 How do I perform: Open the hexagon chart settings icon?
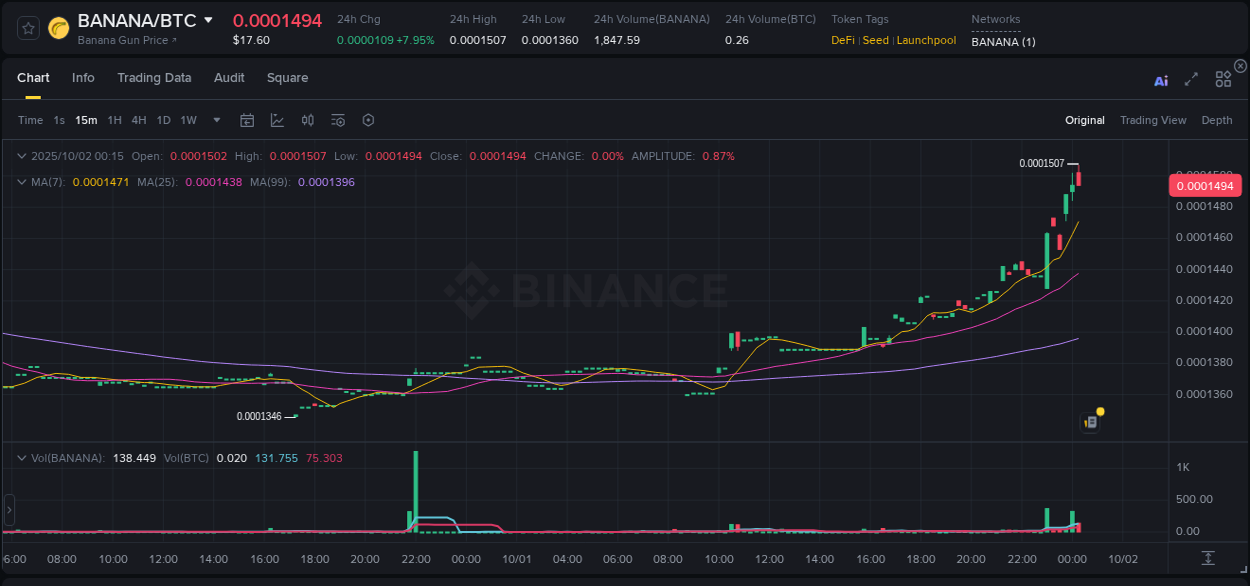coord(368,120)
